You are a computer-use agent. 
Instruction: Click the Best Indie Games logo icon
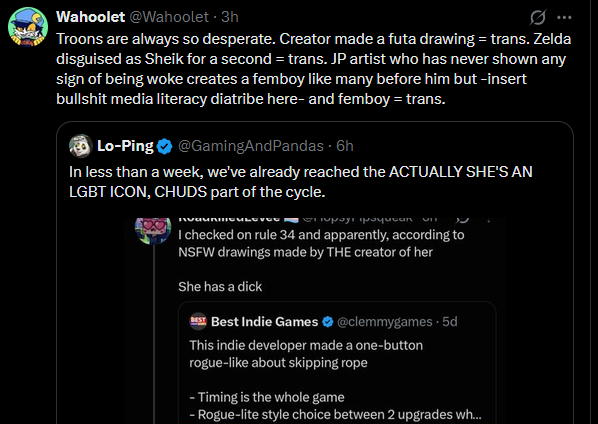(198, 322)
